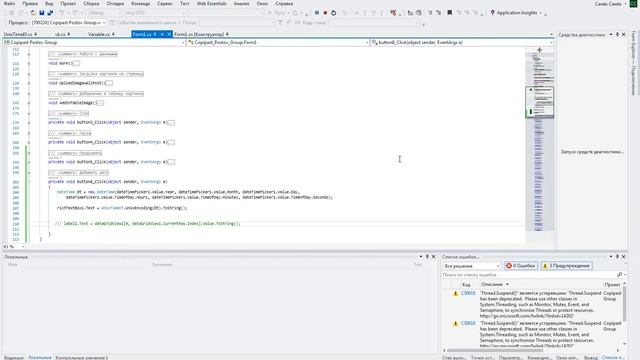
Task: Click the Application Insights button
Action: click(517, 13)
